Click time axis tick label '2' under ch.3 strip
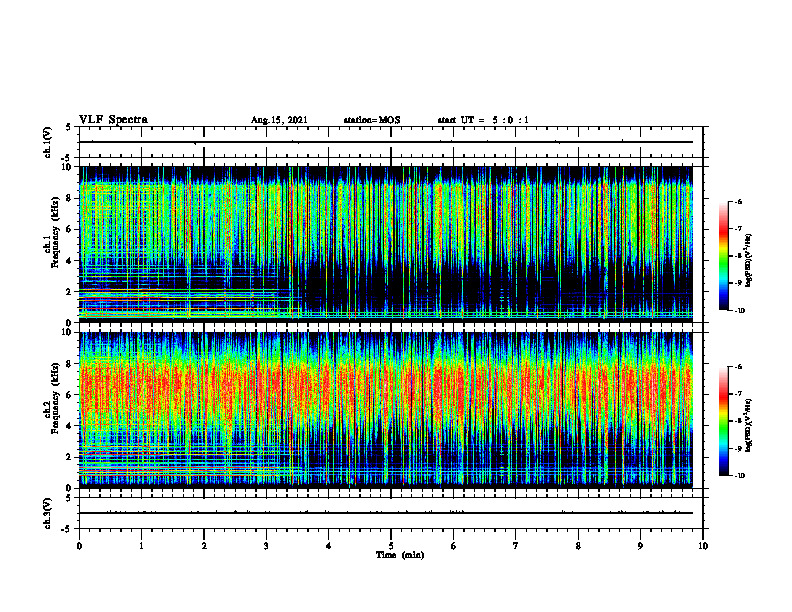This screenshot has width=792, height=612. (204, 546)
